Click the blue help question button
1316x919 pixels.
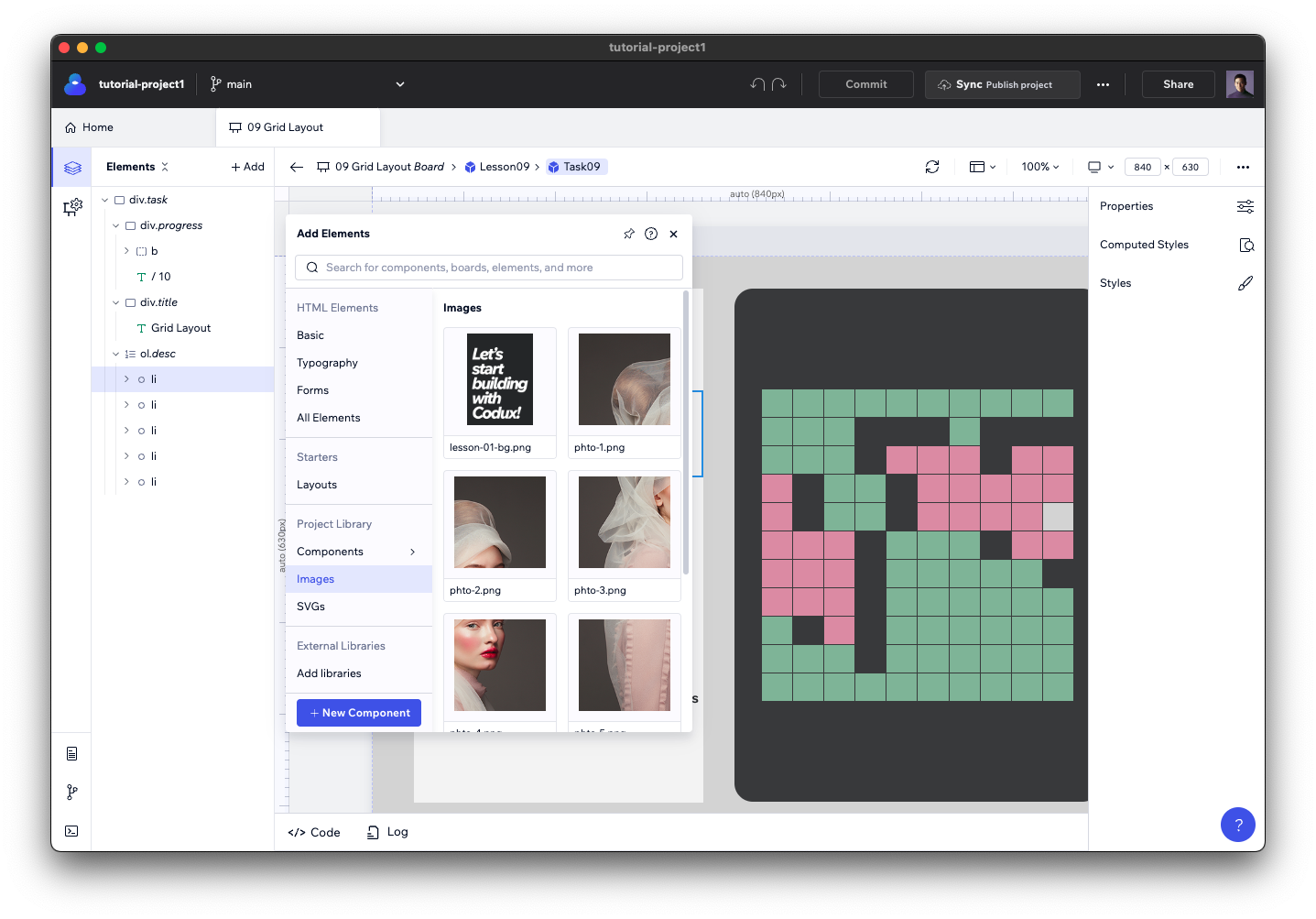1238,825
